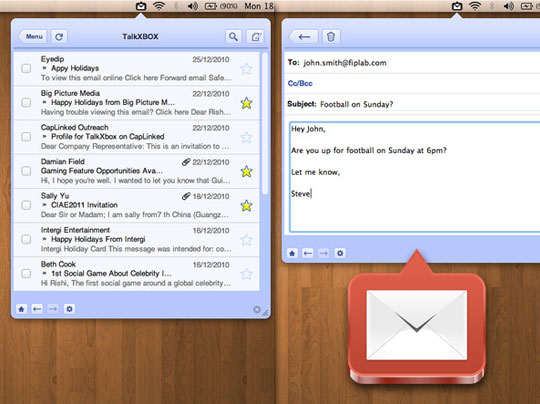The height and width of the screenshot is (404, 540).
Task: Open settings gear in inbox window footer
Action: [69, 309]
